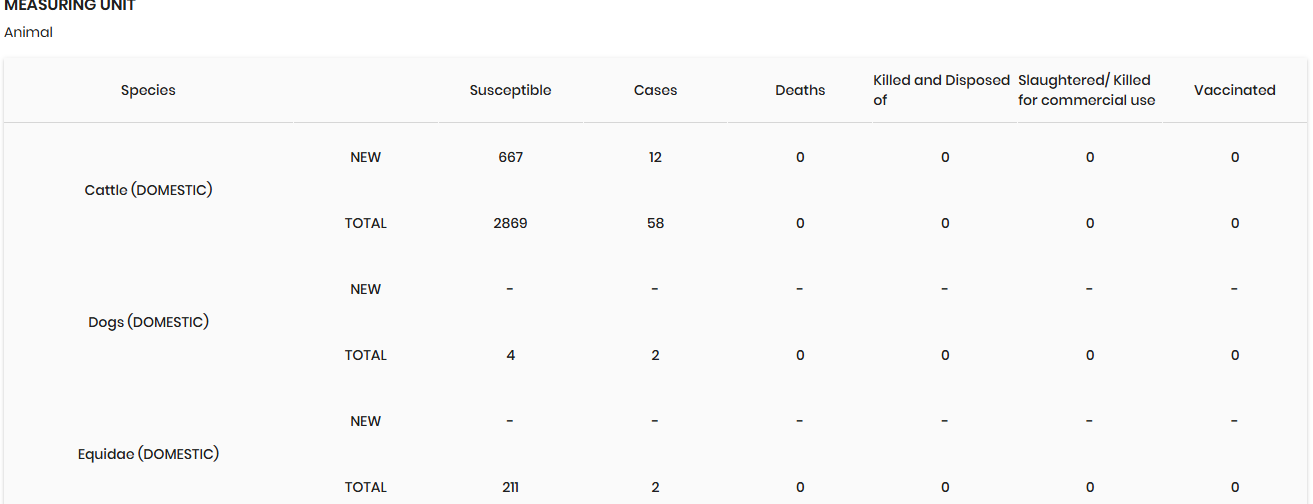This screenshot has width=1313, height=504.
Task: Click the Animal measuring unit text
Action: [x=28, y=32]
